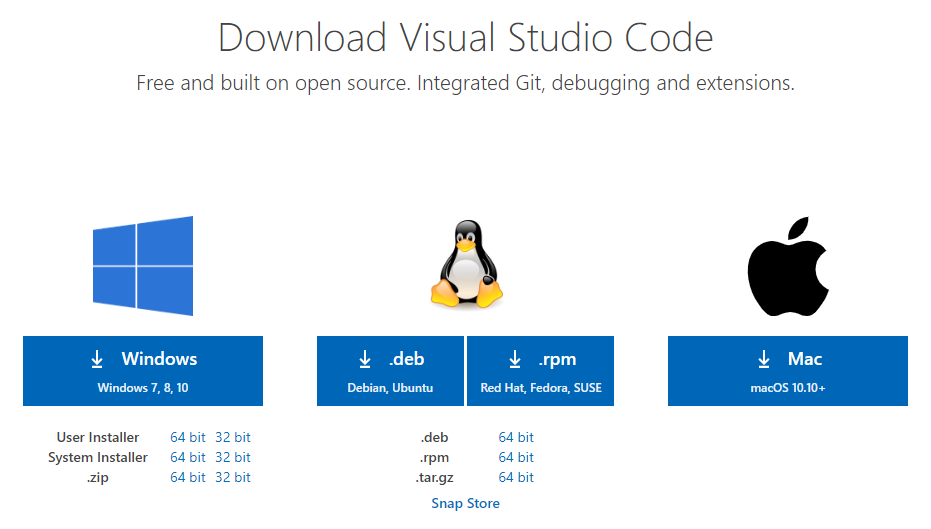Click the Linux Tux penguin icon
This screenshot has width=931, height=529.
[467, 264]
